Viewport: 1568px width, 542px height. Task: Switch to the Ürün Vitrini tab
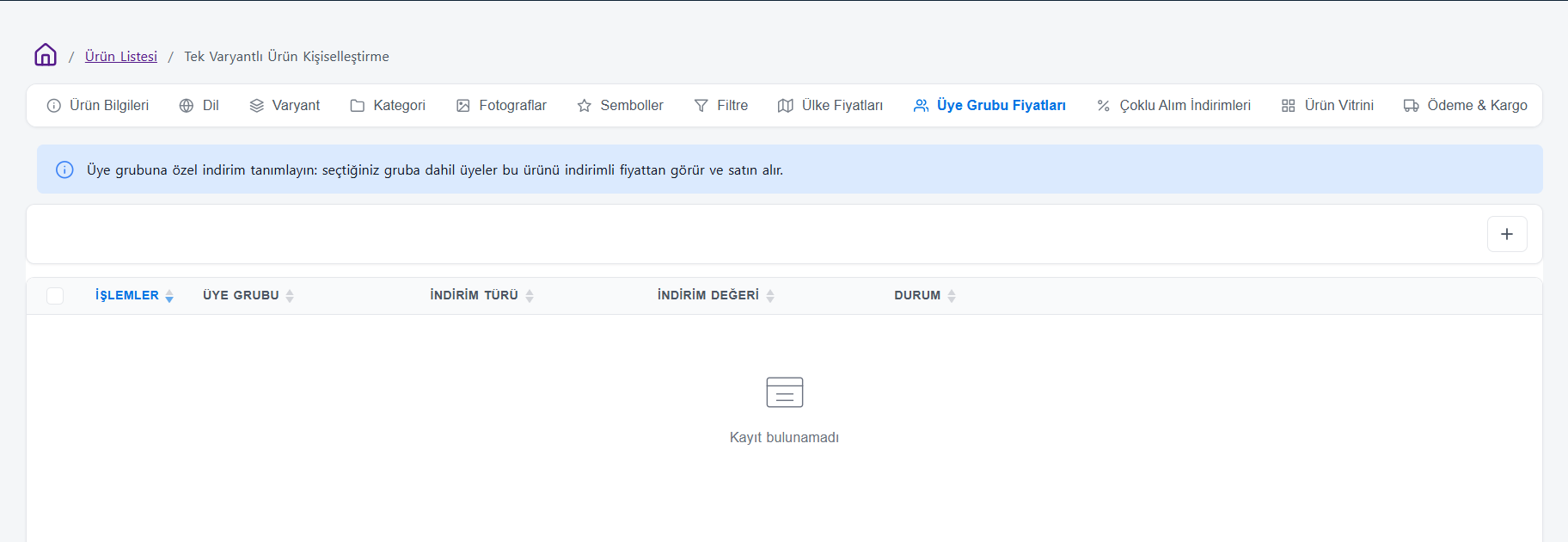point(1327,105)
